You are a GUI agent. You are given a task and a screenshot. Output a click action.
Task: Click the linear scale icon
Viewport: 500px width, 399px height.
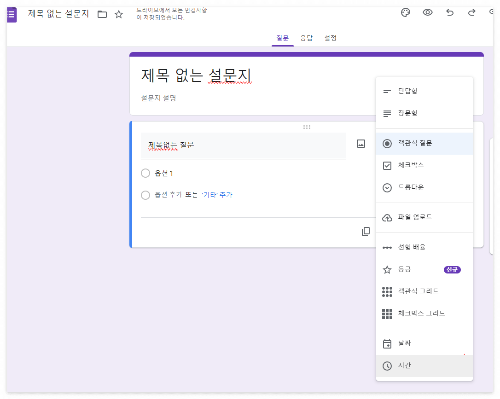[x=387, y=248]
